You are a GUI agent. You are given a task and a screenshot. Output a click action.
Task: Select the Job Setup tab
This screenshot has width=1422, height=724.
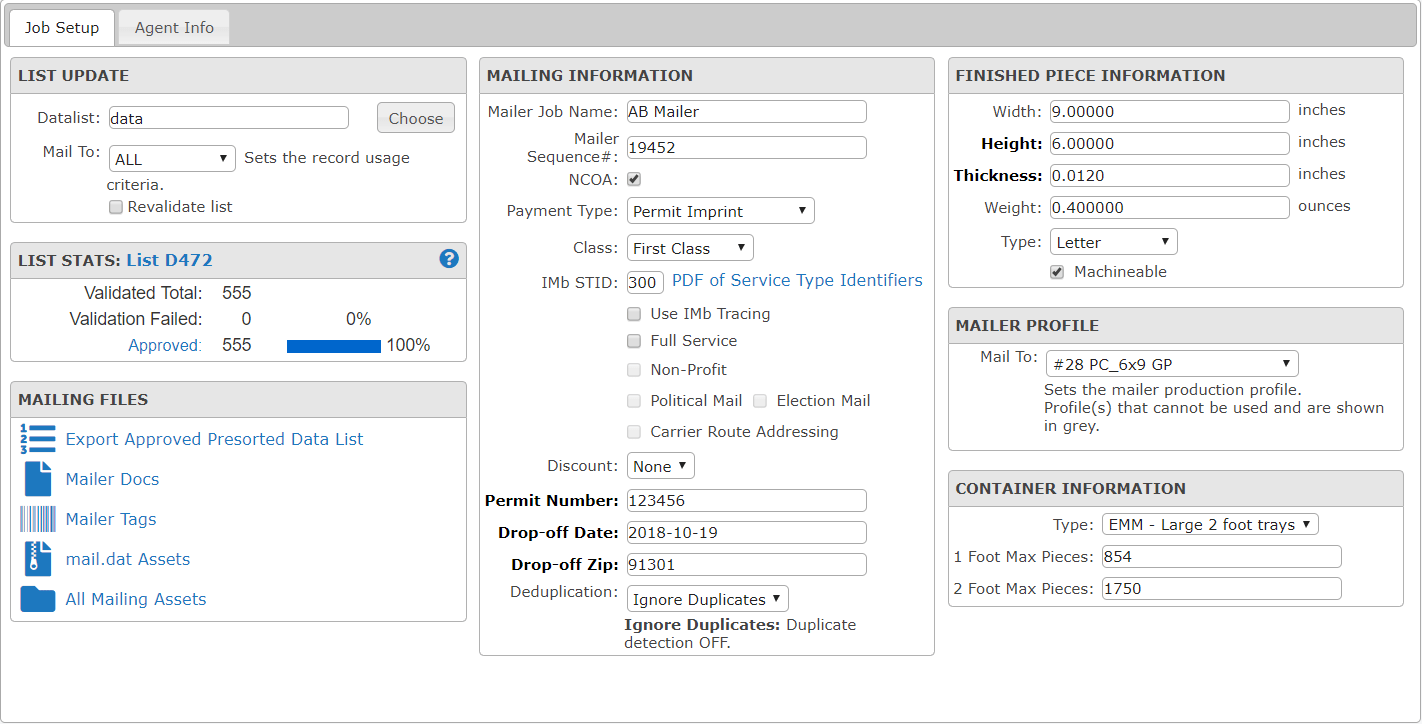pyautogui.click(x=62, y=28)
